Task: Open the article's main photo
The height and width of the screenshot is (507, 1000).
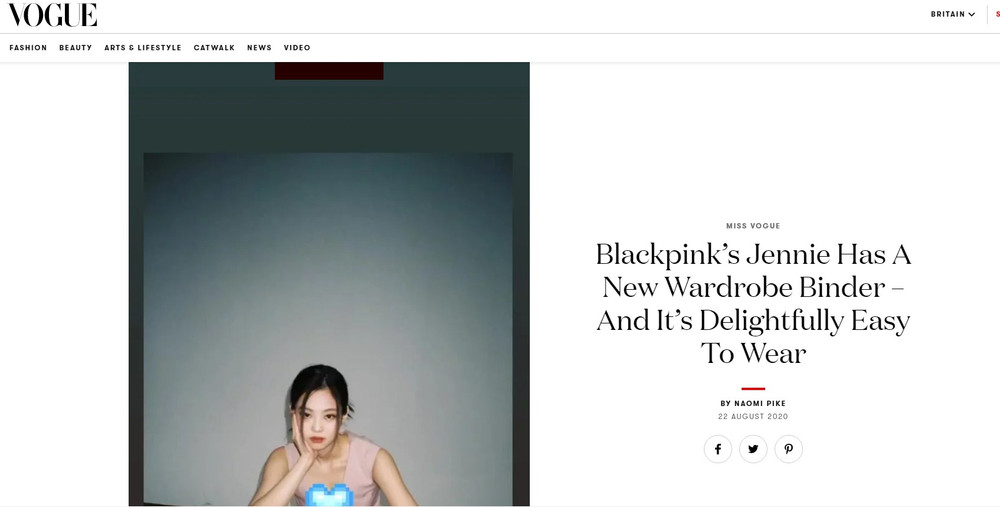Action: coord(329,284)
